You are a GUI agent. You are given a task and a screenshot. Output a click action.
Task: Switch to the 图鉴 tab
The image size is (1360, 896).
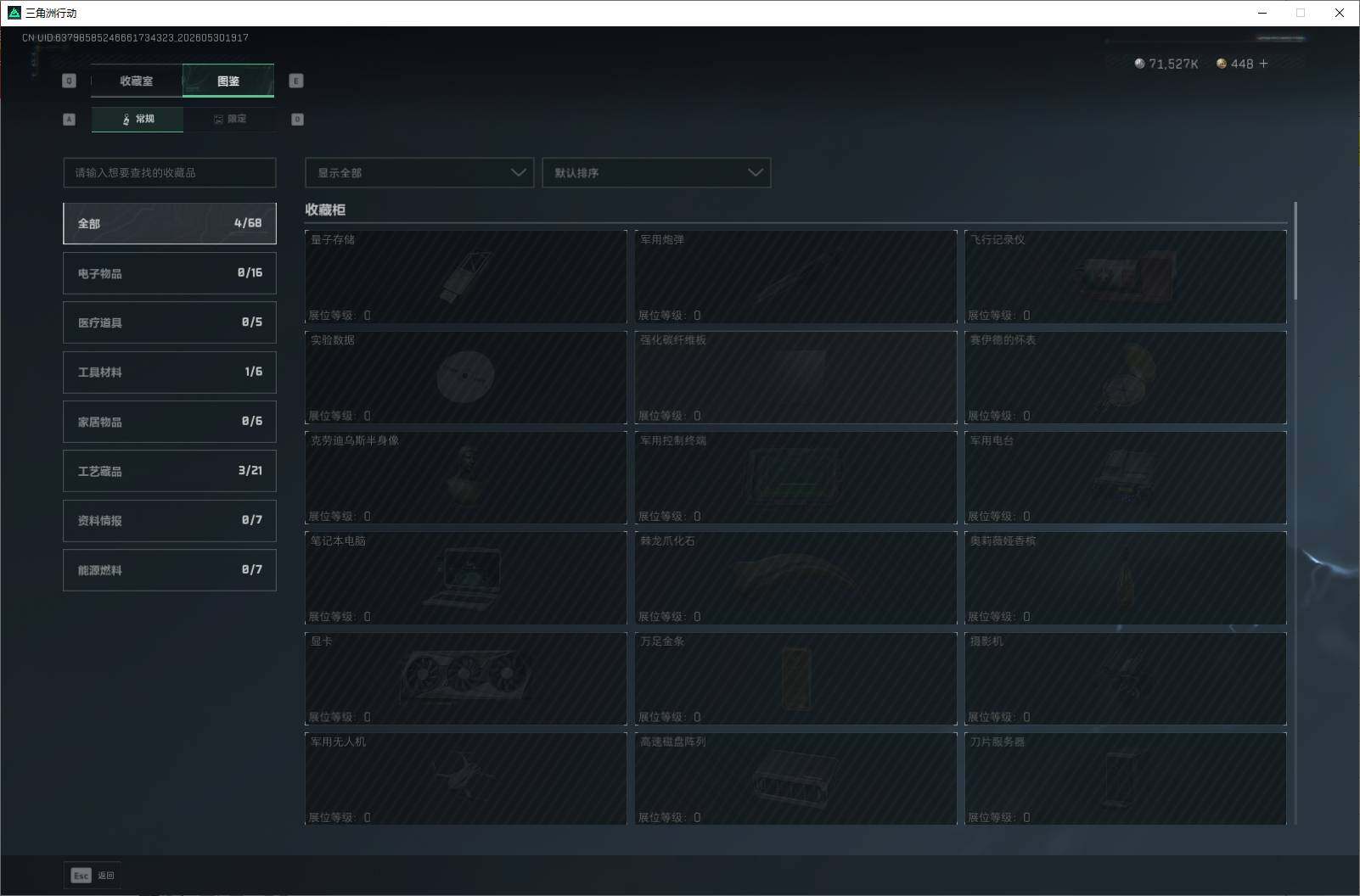(228, 81)
